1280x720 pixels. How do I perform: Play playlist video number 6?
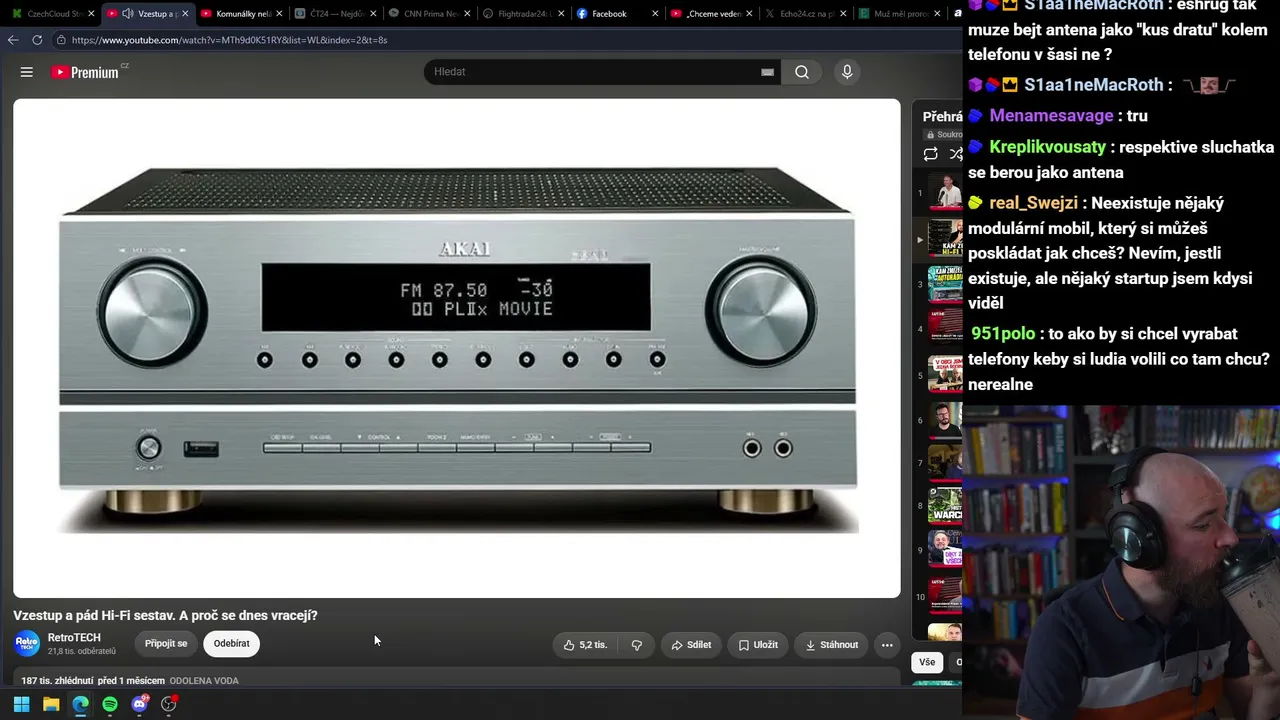945,420
